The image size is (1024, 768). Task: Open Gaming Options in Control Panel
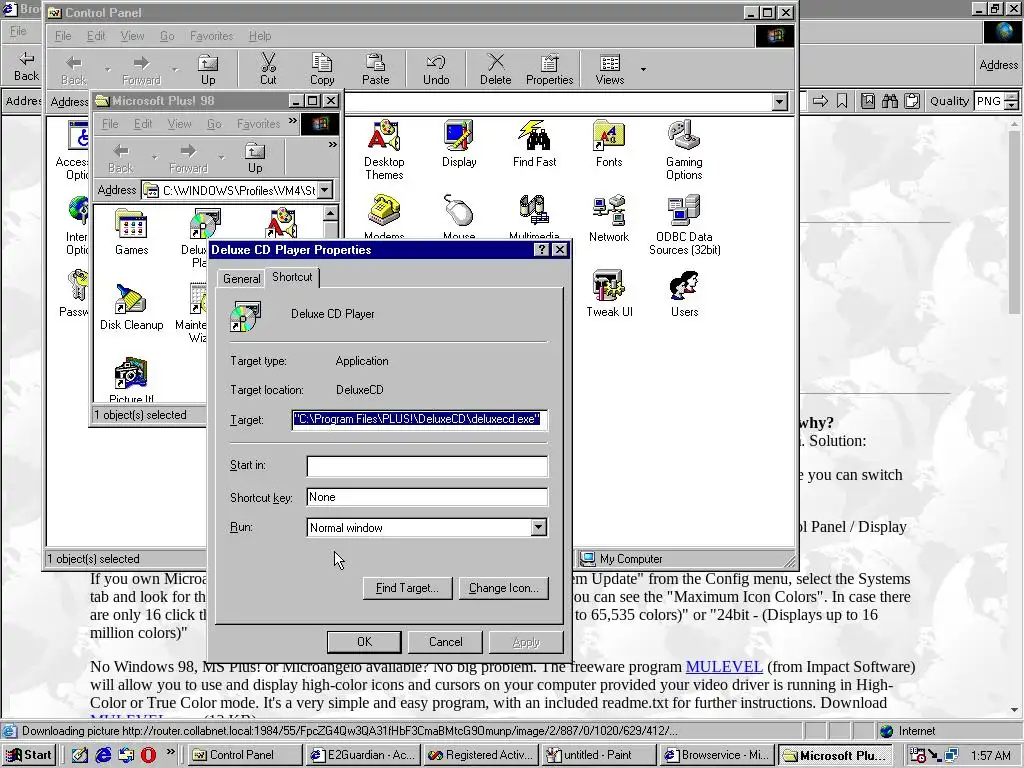coord(684,149)
